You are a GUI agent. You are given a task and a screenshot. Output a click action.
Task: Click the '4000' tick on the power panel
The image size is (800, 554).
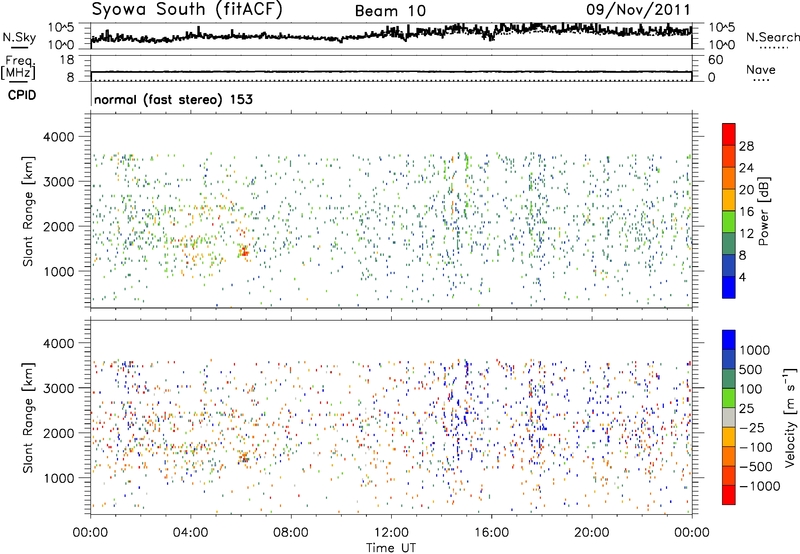(58, 137)
